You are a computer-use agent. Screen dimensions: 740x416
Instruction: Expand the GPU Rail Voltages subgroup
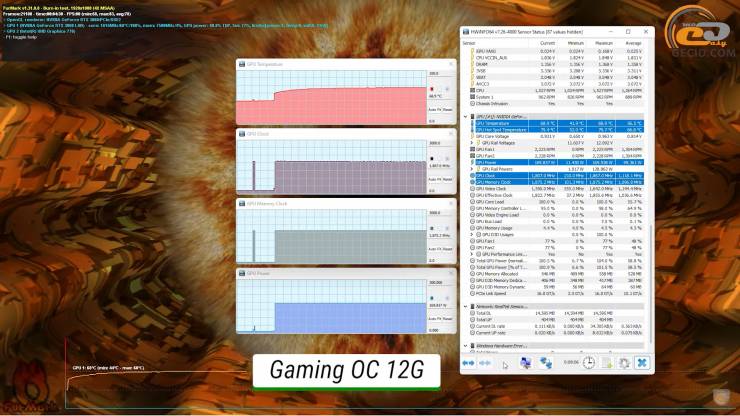coord(471,143)
